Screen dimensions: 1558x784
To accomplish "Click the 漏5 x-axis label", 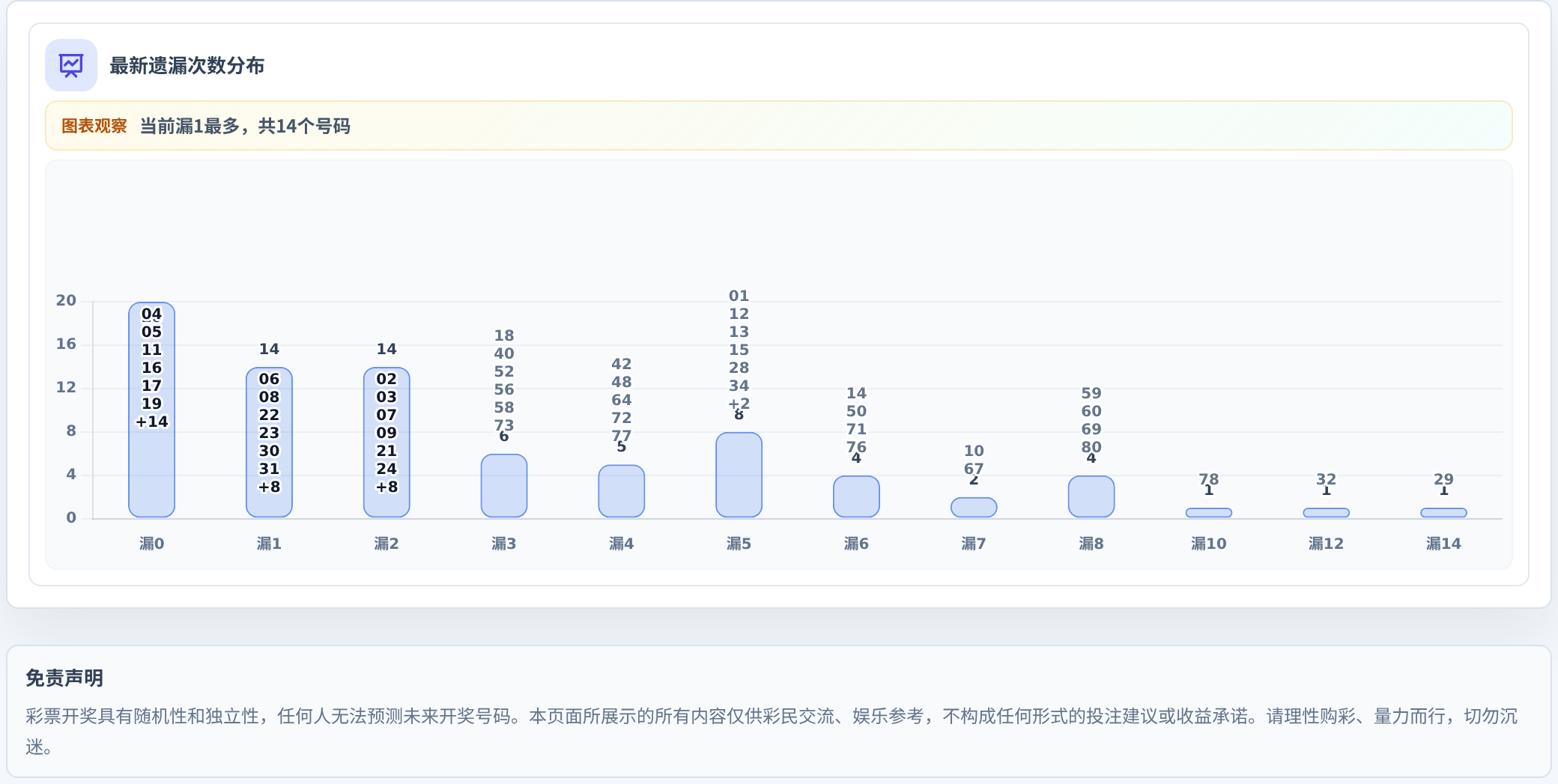I will (739, 544).
